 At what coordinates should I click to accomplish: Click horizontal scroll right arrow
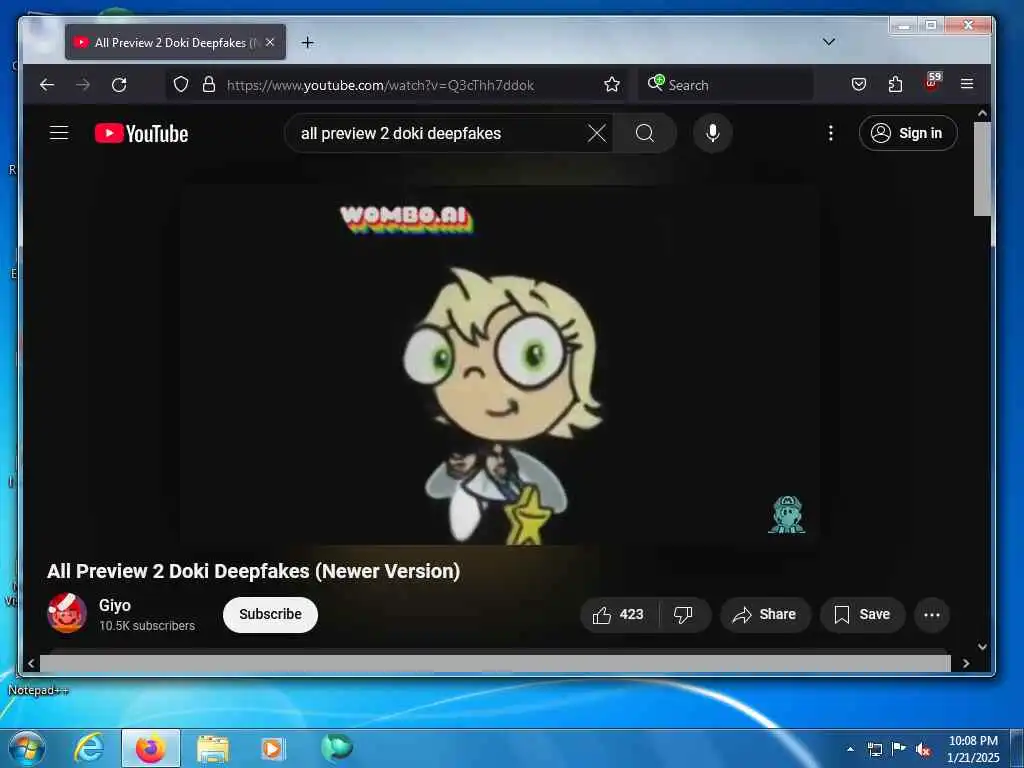pyautogui.click(x=966, y=664)
